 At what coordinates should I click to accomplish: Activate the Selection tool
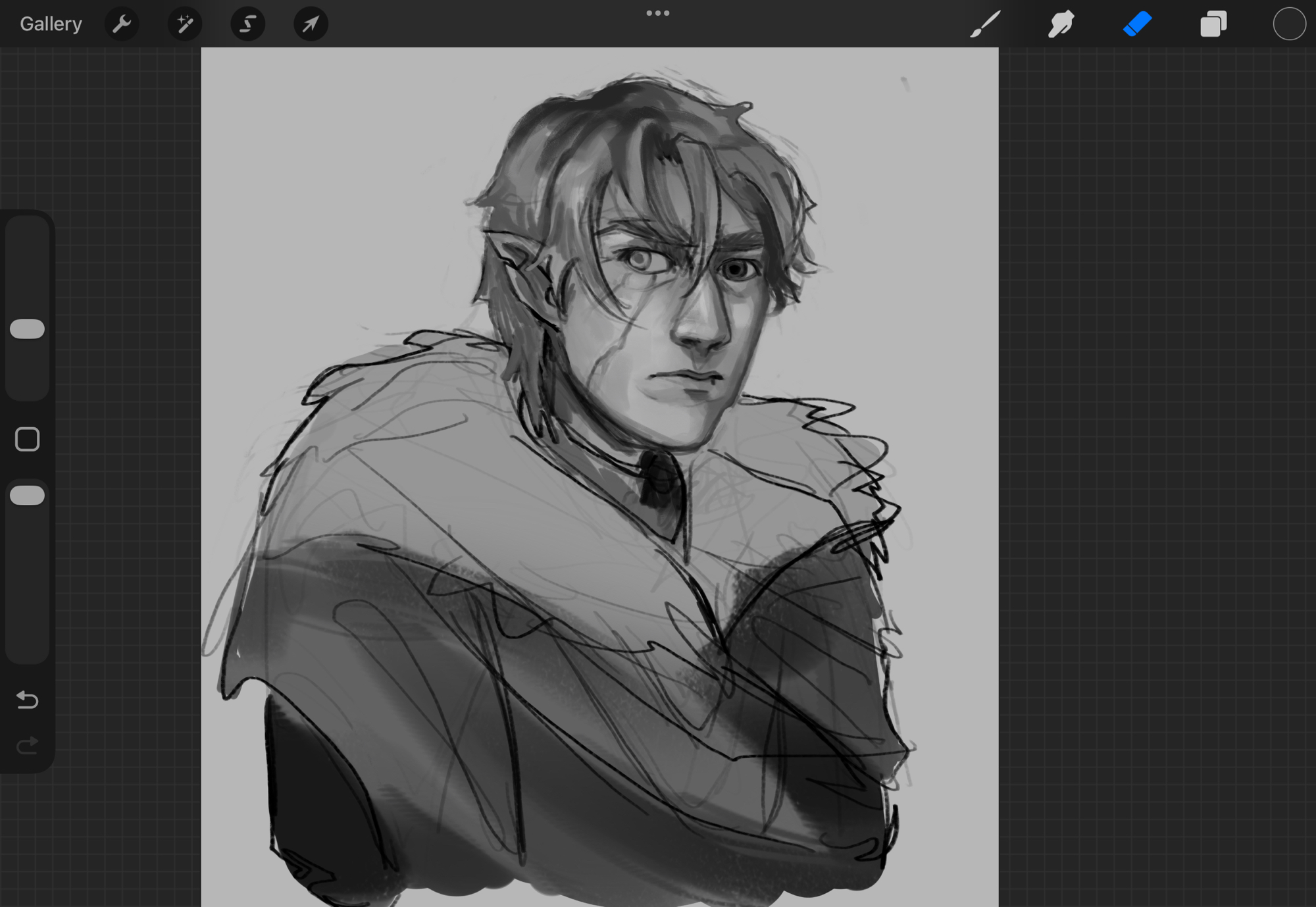pos(247,24)
